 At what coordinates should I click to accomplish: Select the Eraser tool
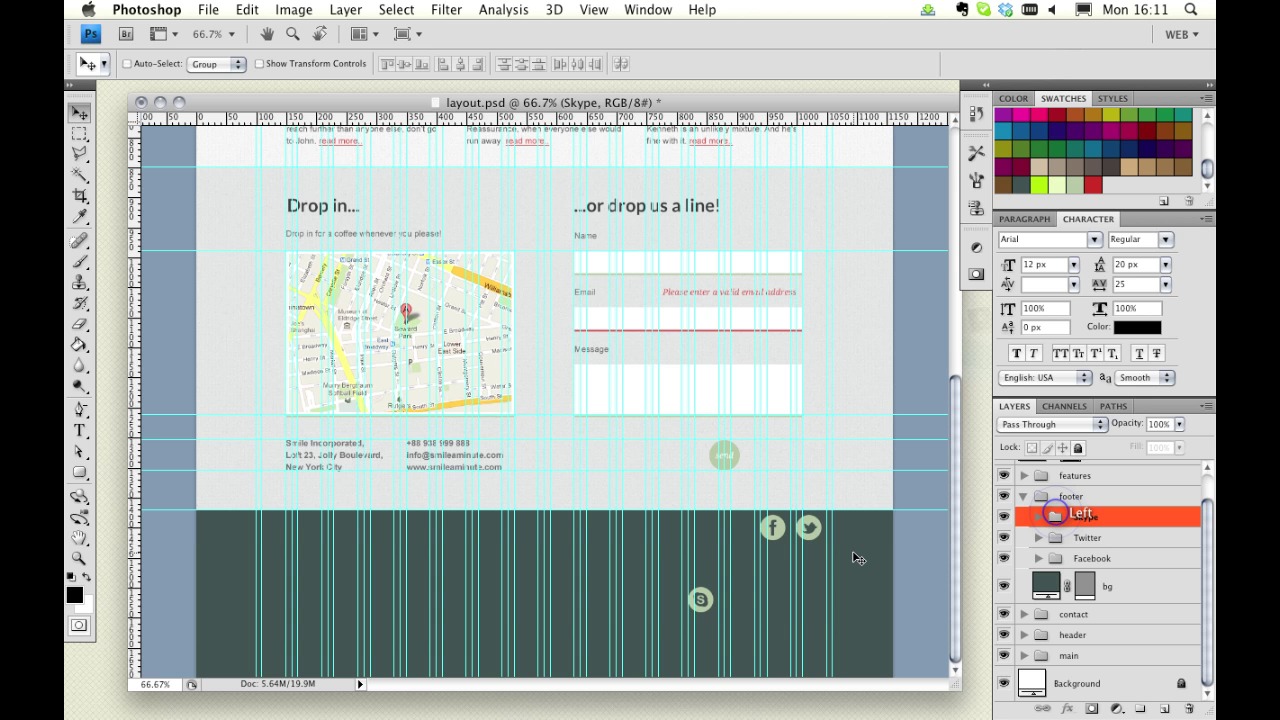pos(80,324)
